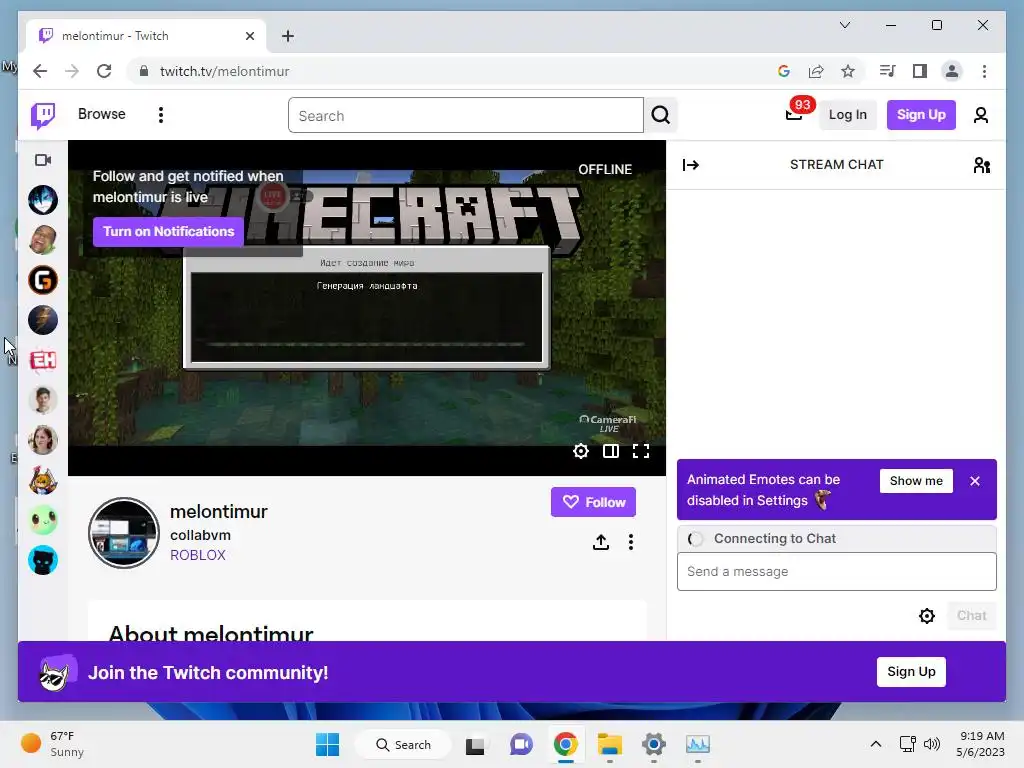Expand the tab search chevron
Viewport: 1024px width, 768px height.
click(x=844, y=25)
